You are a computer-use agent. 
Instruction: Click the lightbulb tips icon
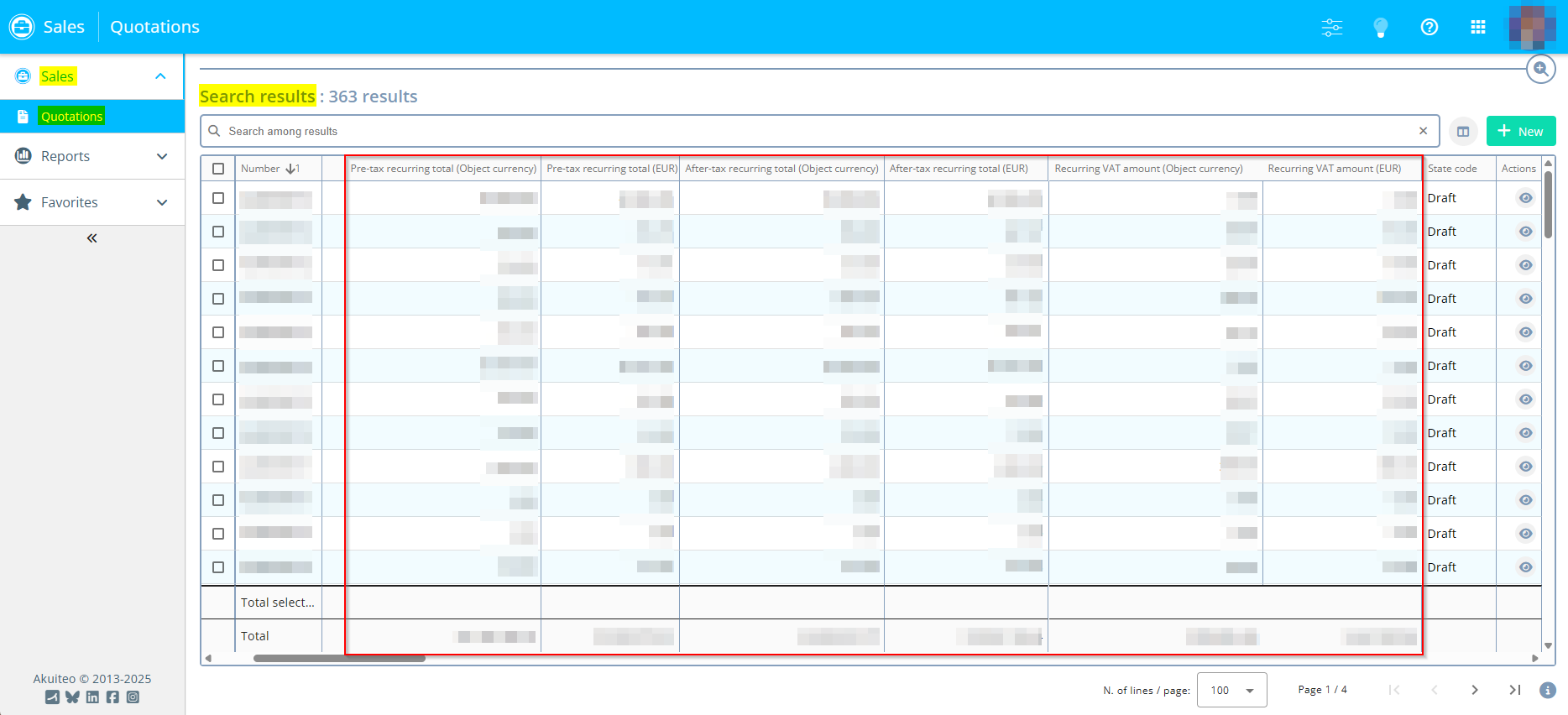(x=1380, y=28)
